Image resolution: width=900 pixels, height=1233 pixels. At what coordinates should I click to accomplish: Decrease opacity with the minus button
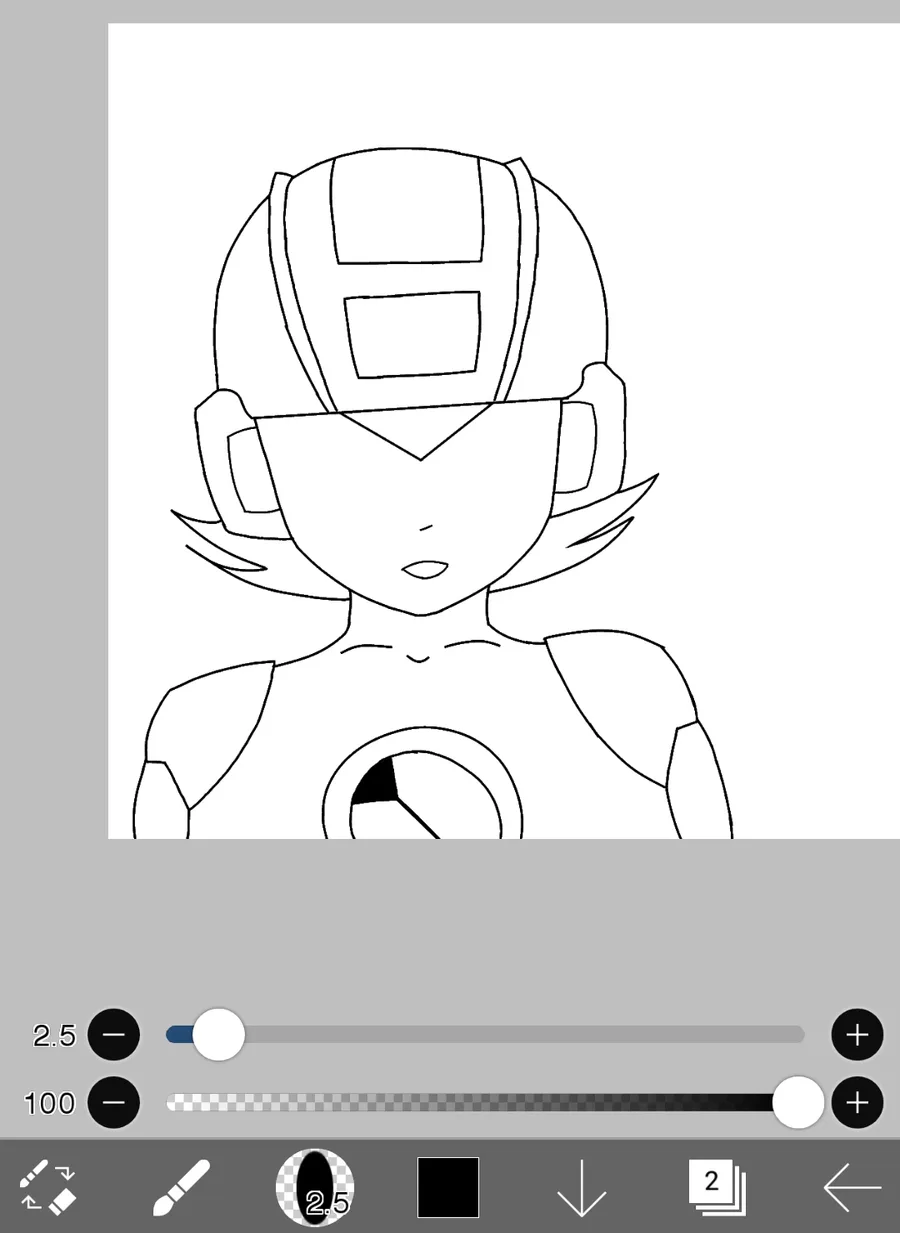114,1102
